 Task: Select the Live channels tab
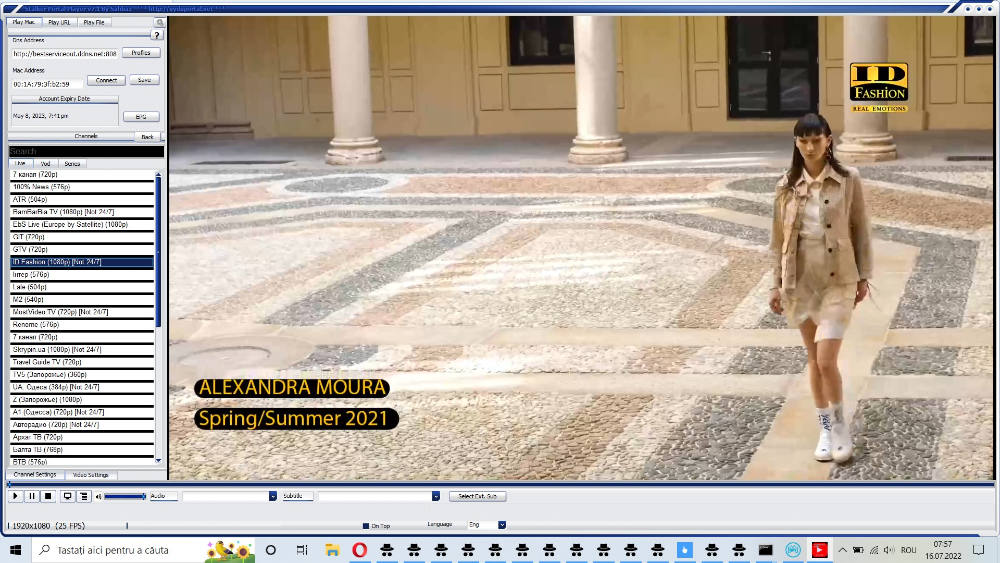coord(20,164)
